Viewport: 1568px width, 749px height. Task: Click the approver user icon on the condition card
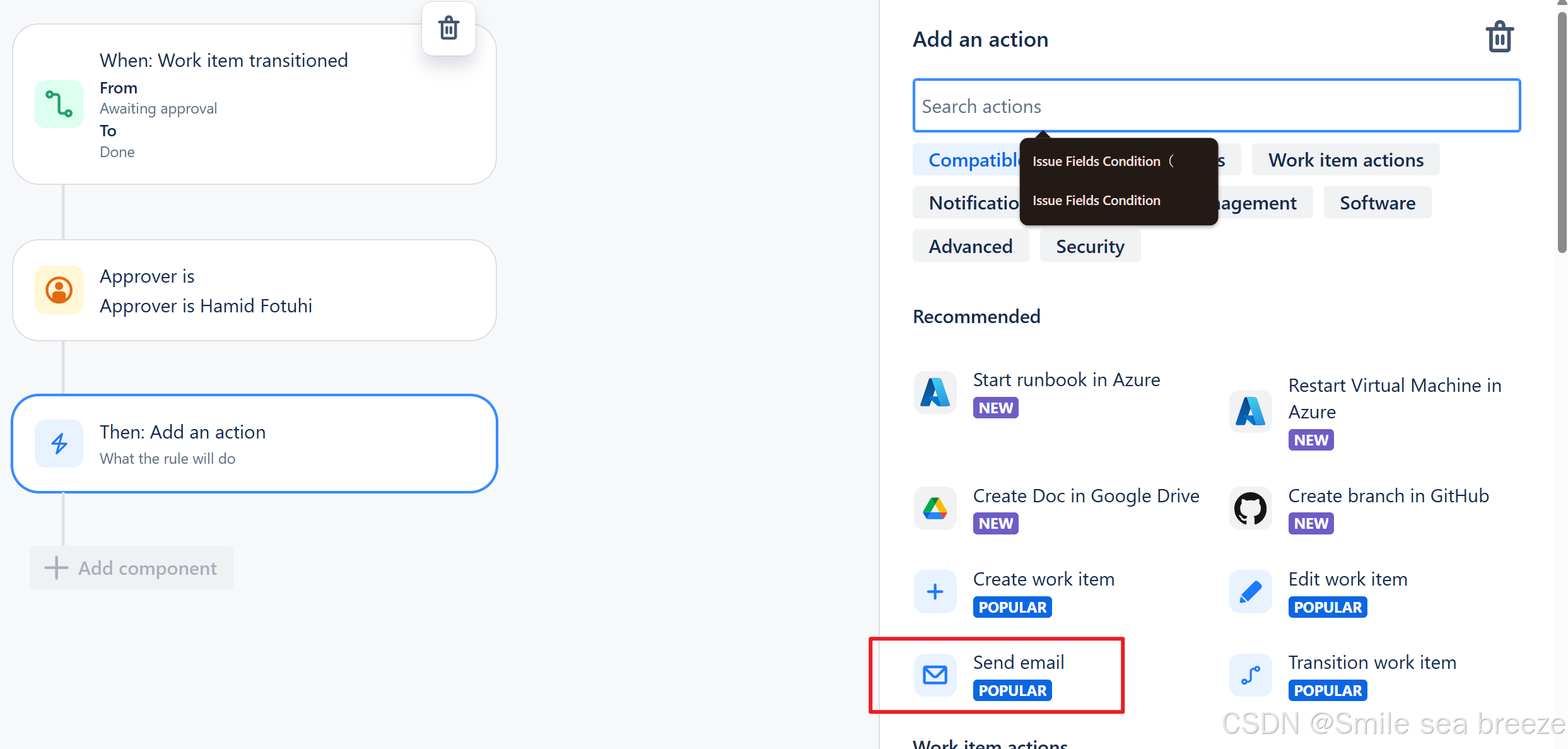tap(59, 290)
